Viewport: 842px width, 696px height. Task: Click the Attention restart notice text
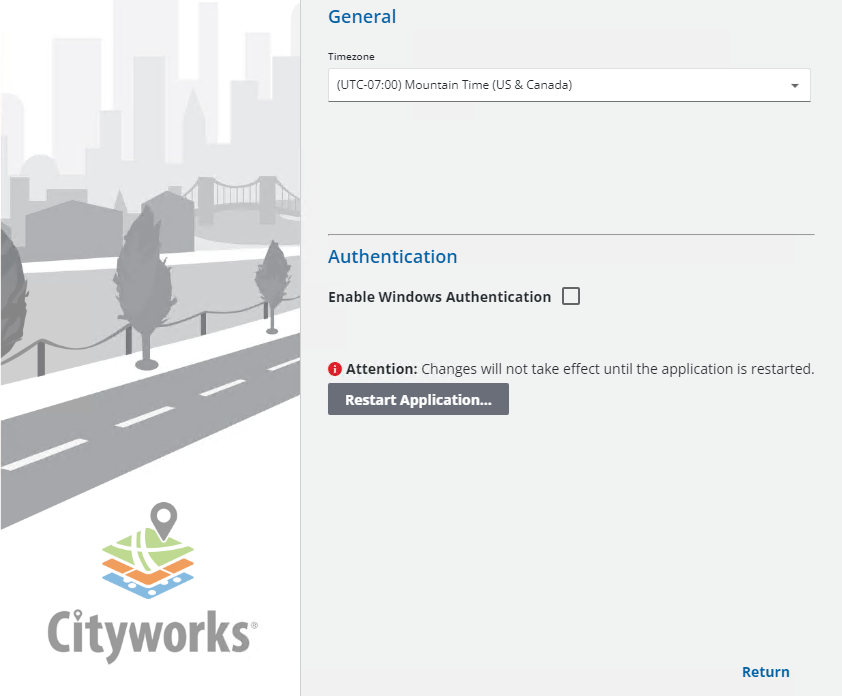[580, 369]
